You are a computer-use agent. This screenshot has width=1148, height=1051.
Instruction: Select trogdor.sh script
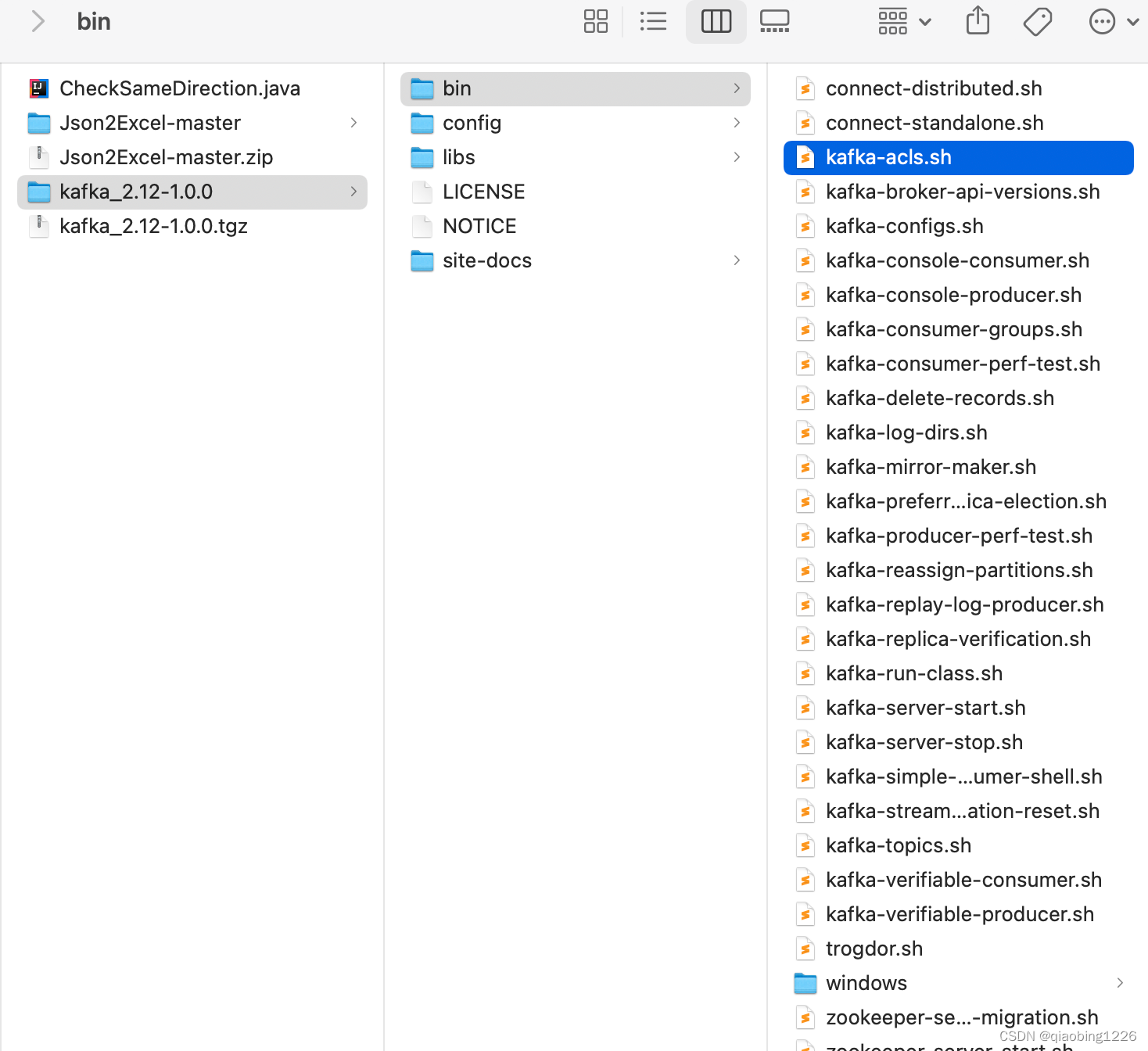tap(959, 949)
